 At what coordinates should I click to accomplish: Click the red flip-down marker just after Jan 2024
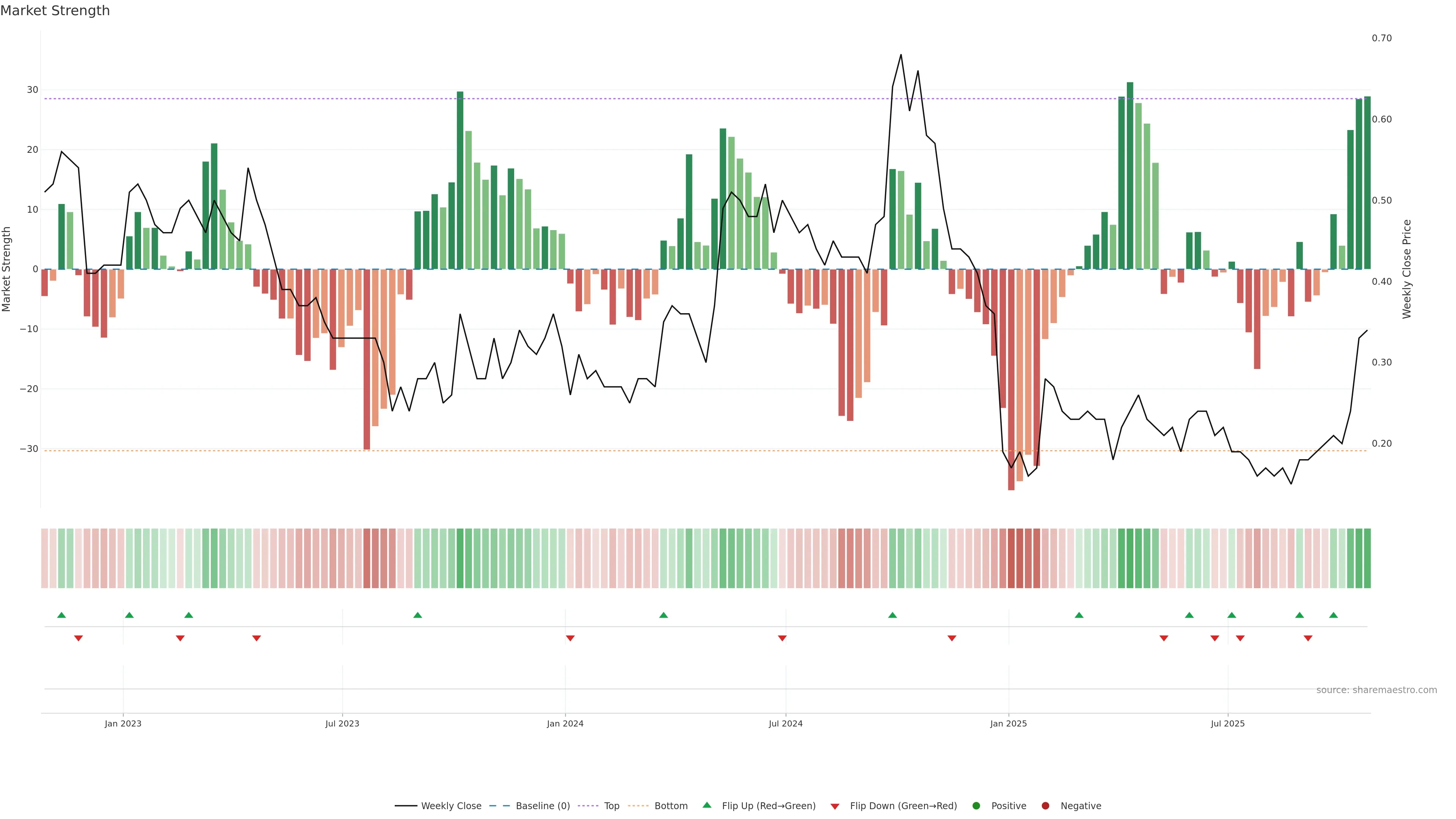(x=570, y=638)
